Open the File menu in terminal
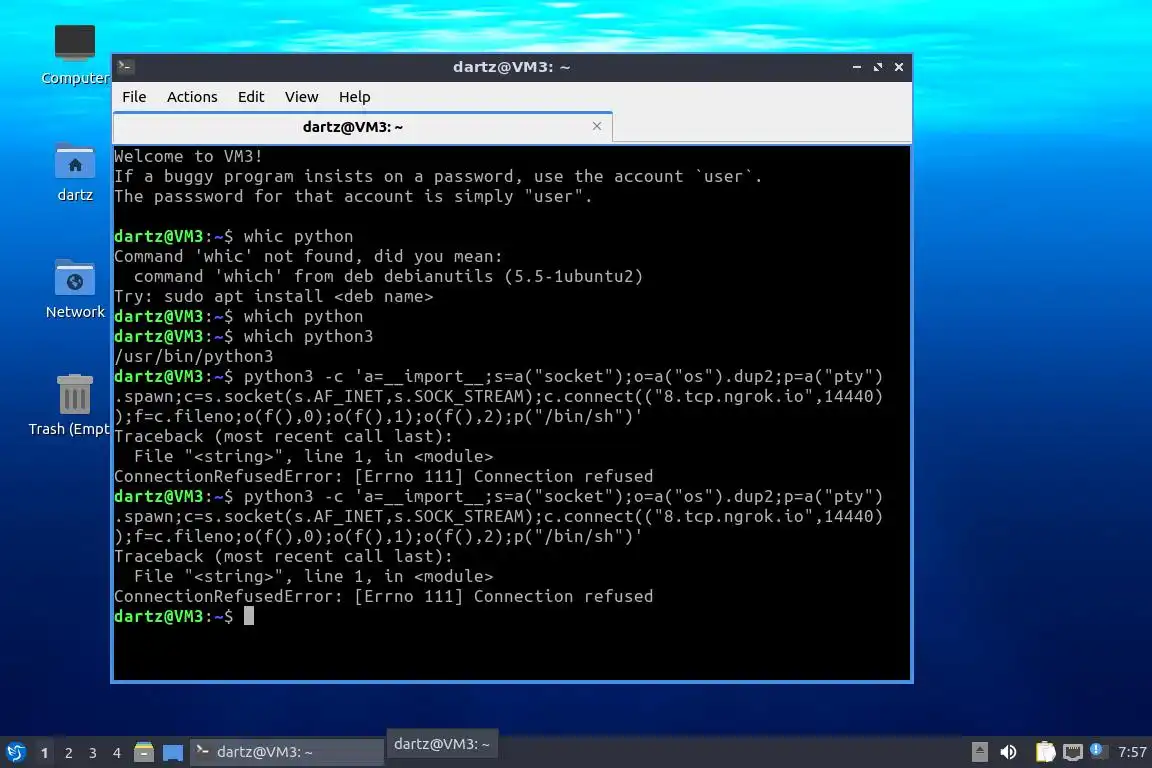The height and width of the screenshot is (768, 1152). point(134,97)
